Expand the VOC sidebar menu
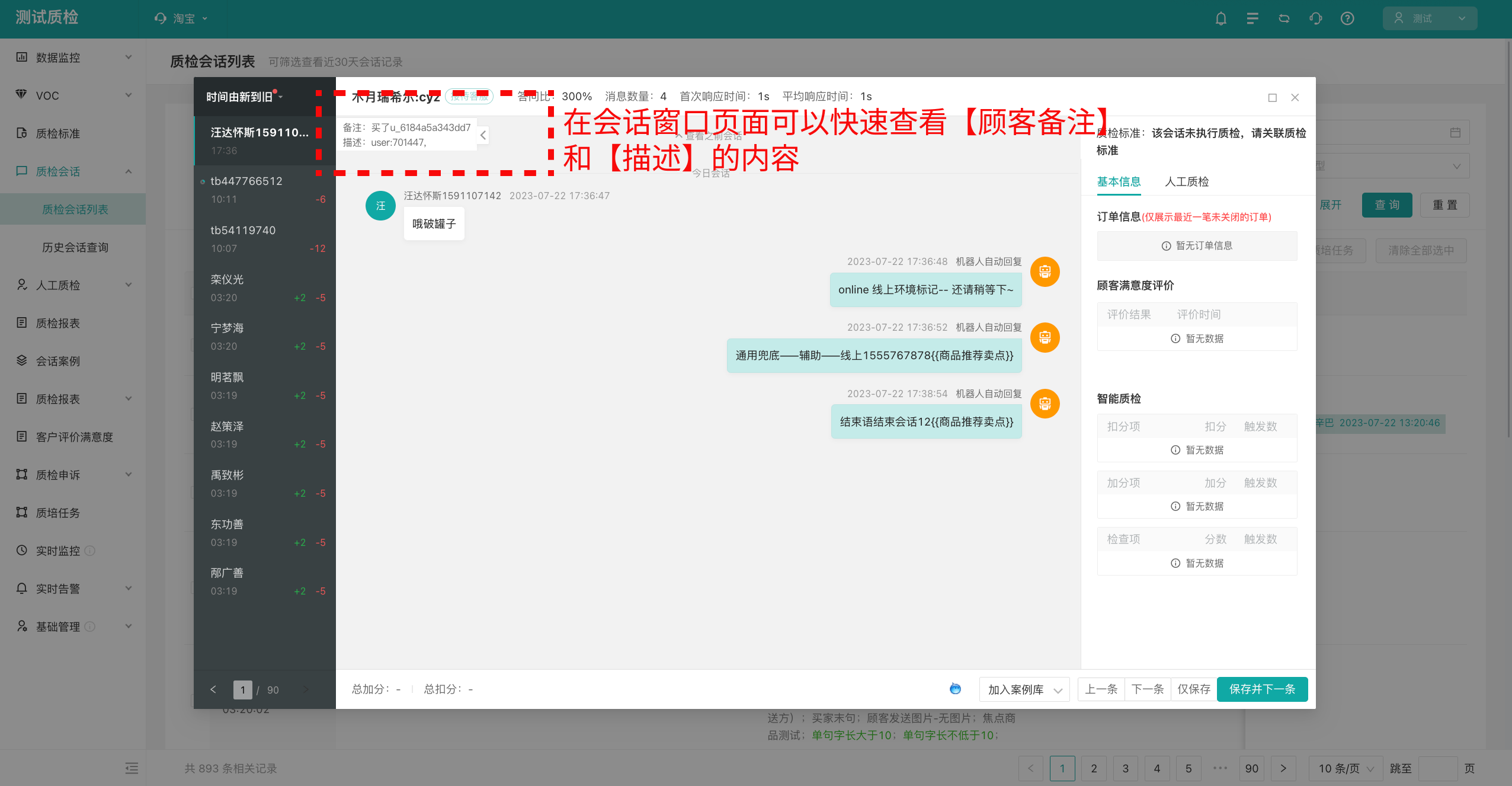 tap(73, 95)
